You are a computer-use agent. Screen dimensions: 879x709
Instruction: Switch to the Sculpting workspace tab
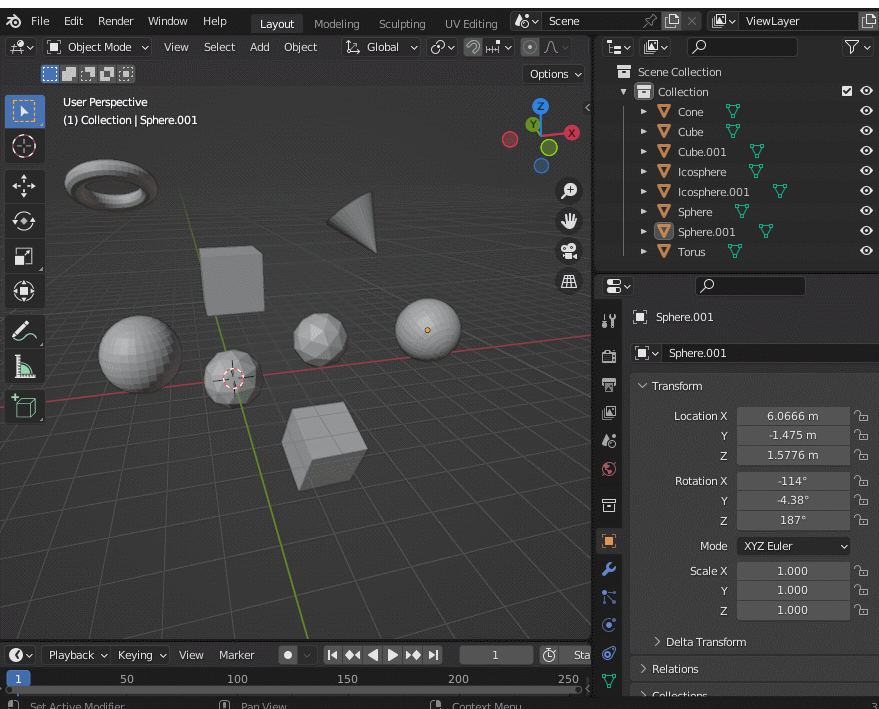click(x=402, y=23)
